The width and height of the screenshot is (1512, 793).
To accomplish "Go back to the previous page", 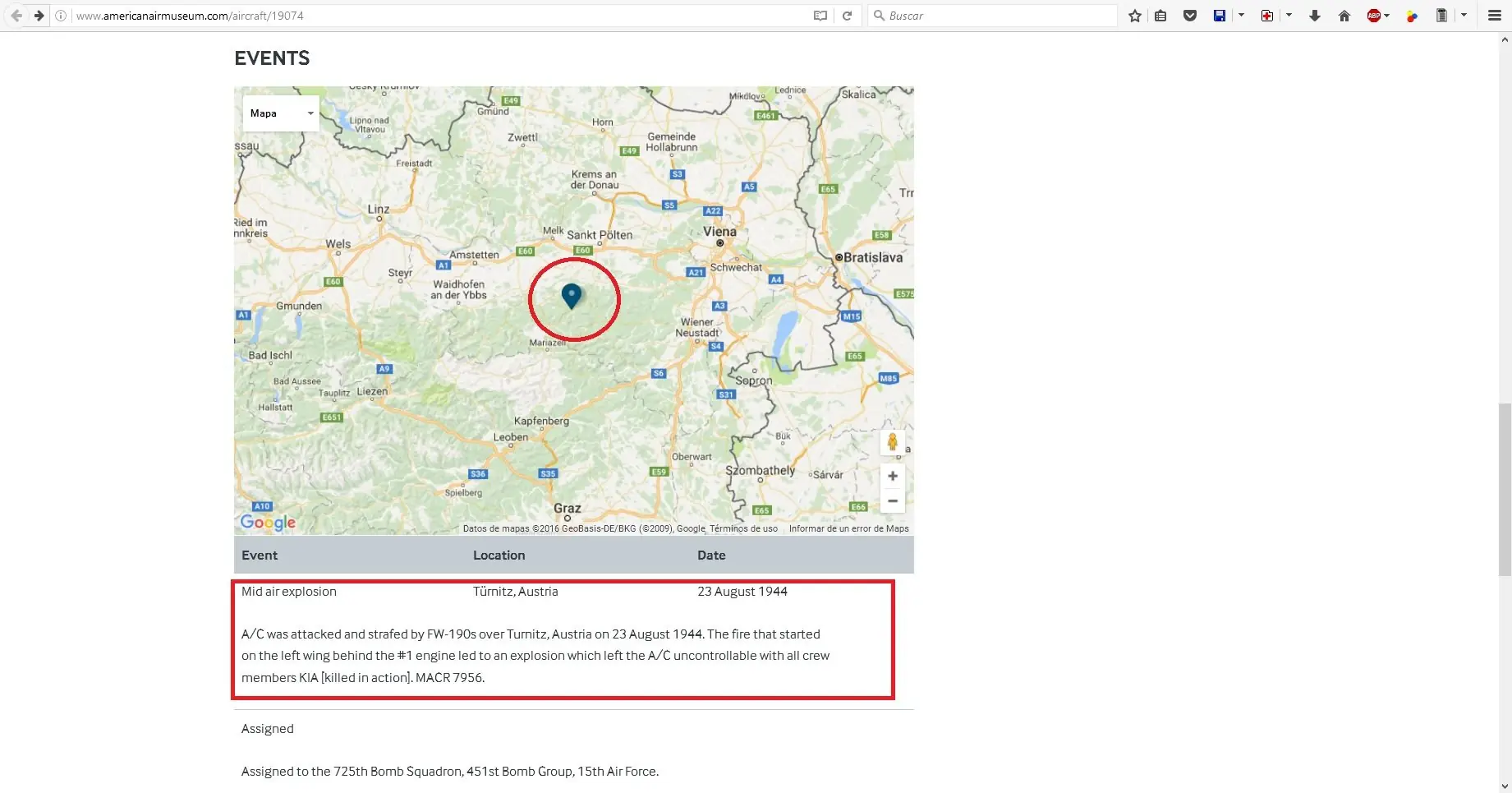I will pyautogui.click(x=16, y=16).
